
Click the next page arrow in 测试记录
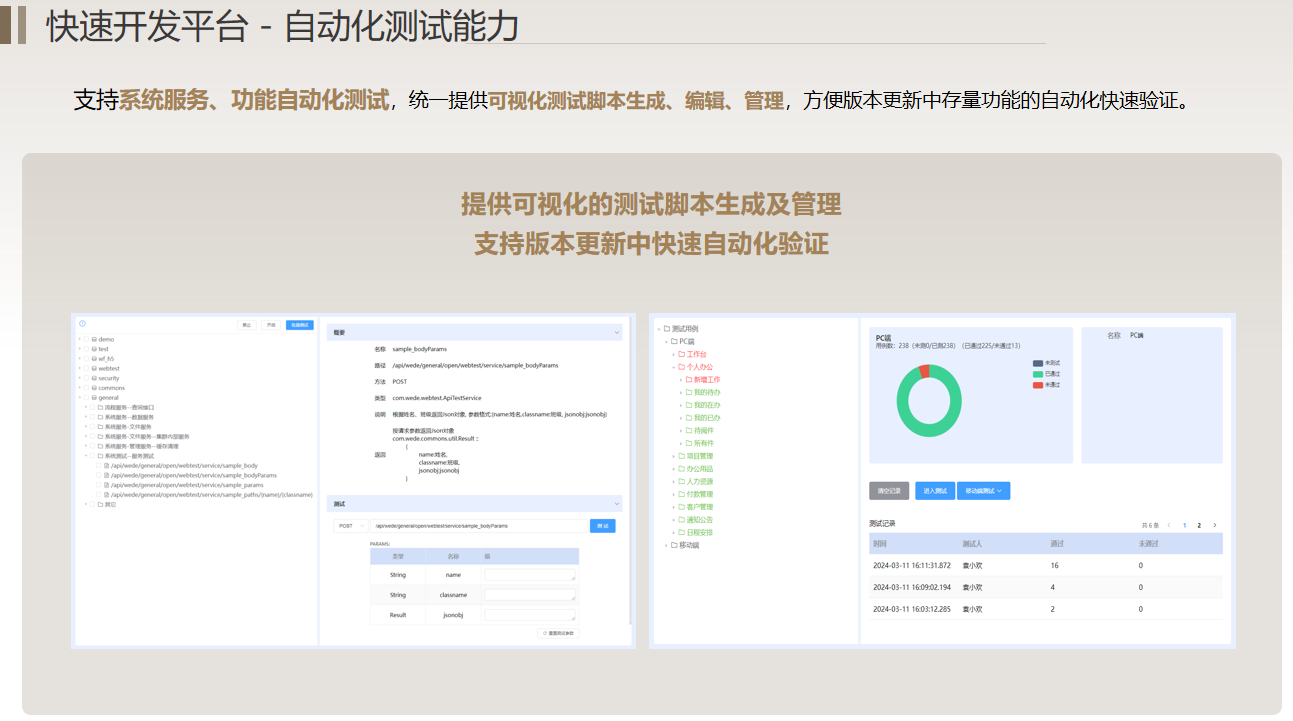1215,525
